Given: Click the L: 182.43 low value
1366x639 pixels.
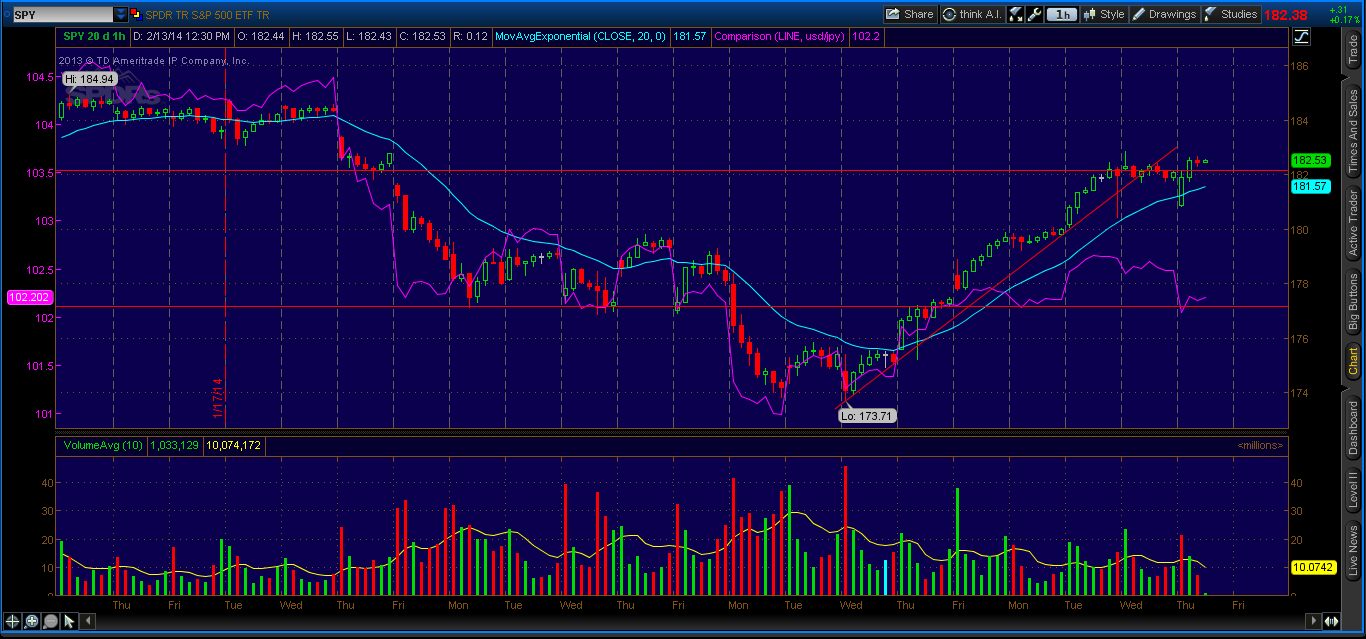Looking at the screenshot, I should [367, 36].
